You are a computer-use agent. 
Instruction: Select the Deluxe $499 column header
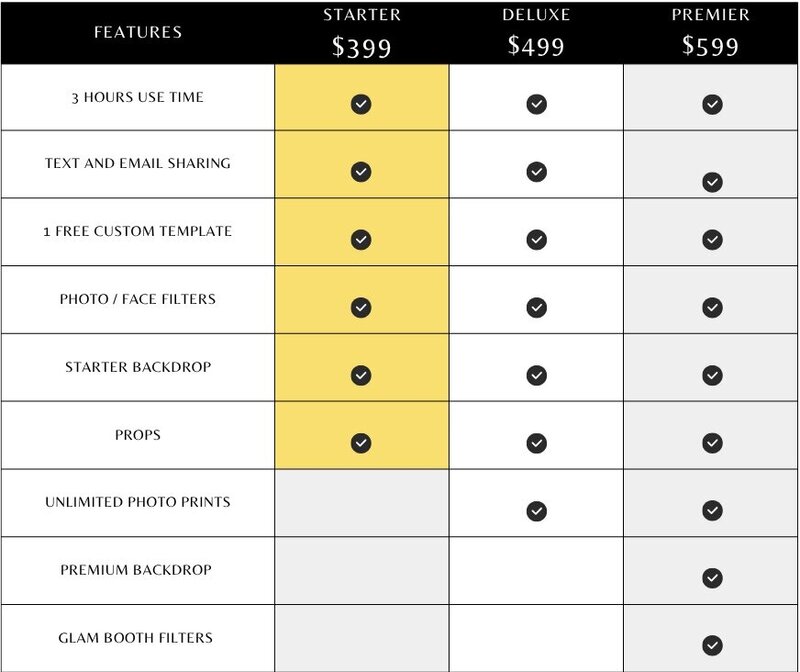tap(536, 32)
